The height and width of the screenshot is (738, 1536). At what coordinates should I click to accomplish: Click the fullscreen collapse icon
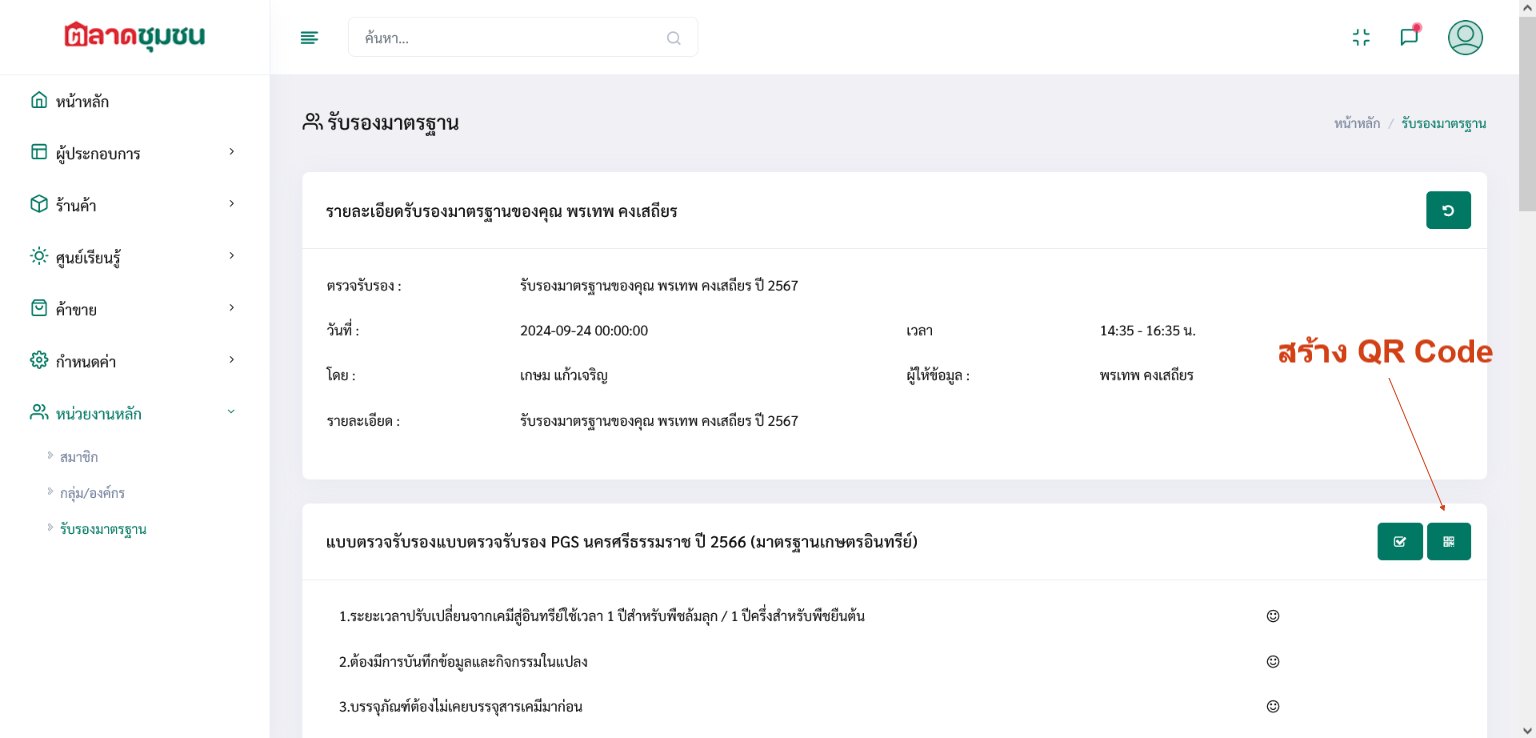click(x=1360, y=38)
